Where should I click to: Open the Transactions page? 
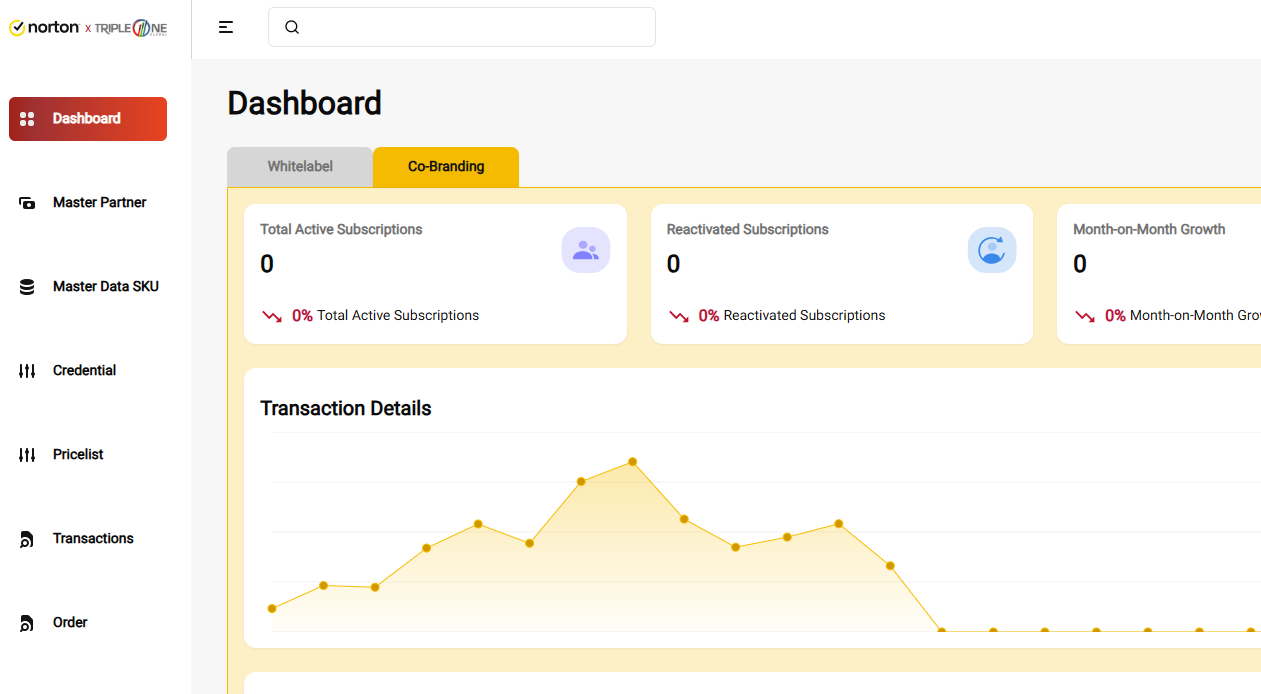click(x=93, y=539)
